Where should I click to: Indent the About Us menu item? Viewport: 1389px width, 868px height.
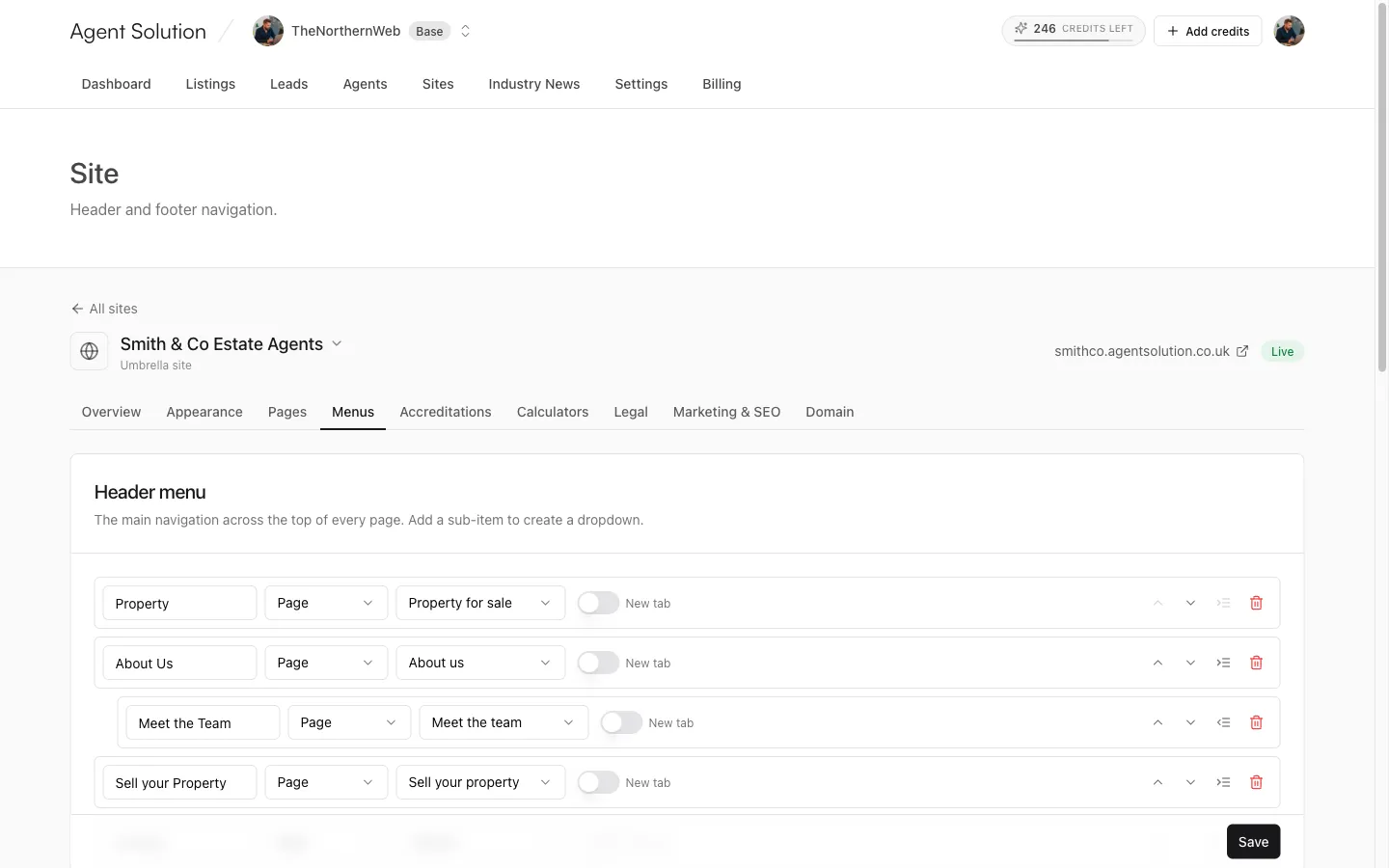(1223, 663)
